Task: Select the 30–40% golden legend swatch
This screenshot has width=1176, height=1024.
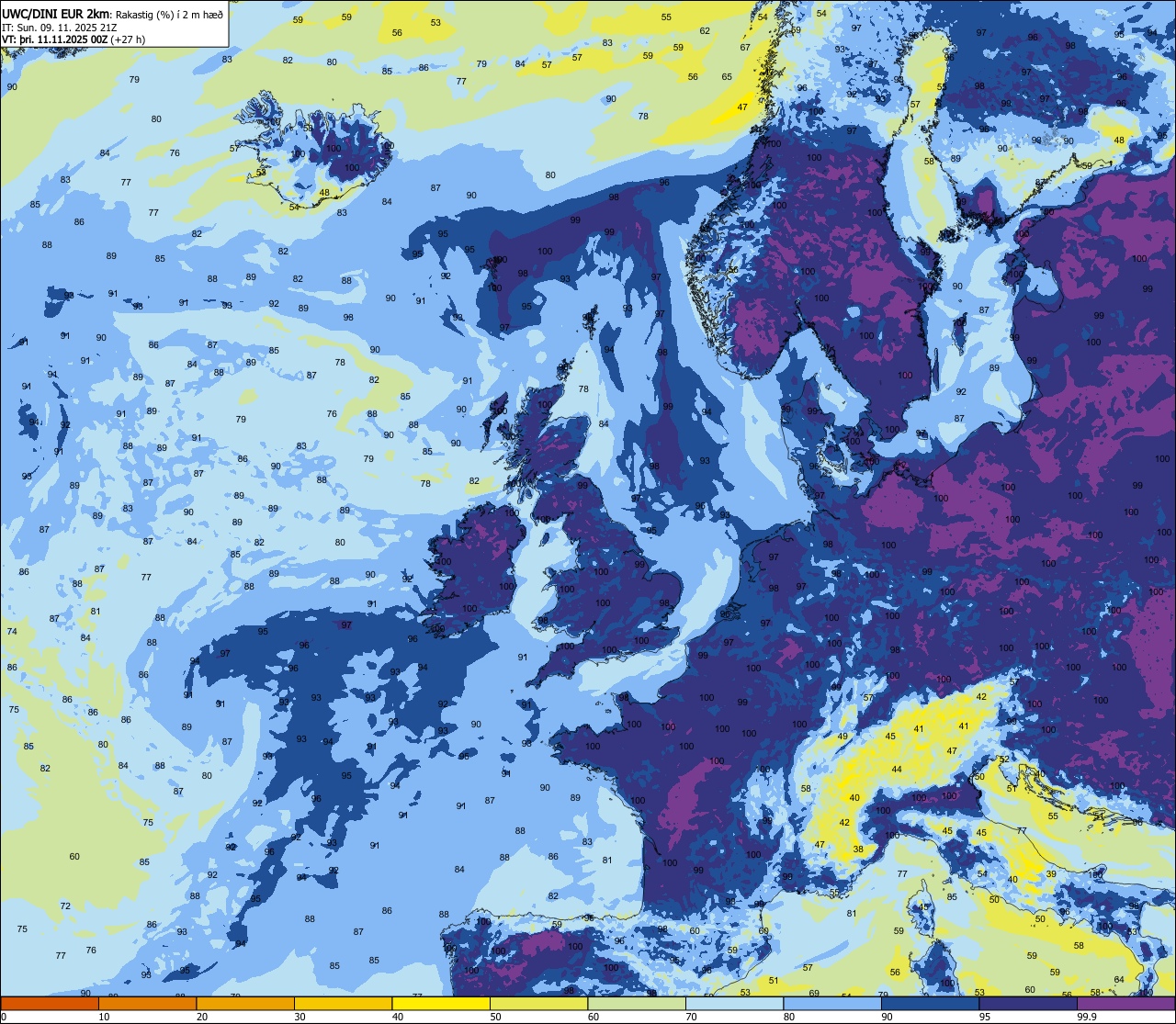Action: click(343, 1003)
